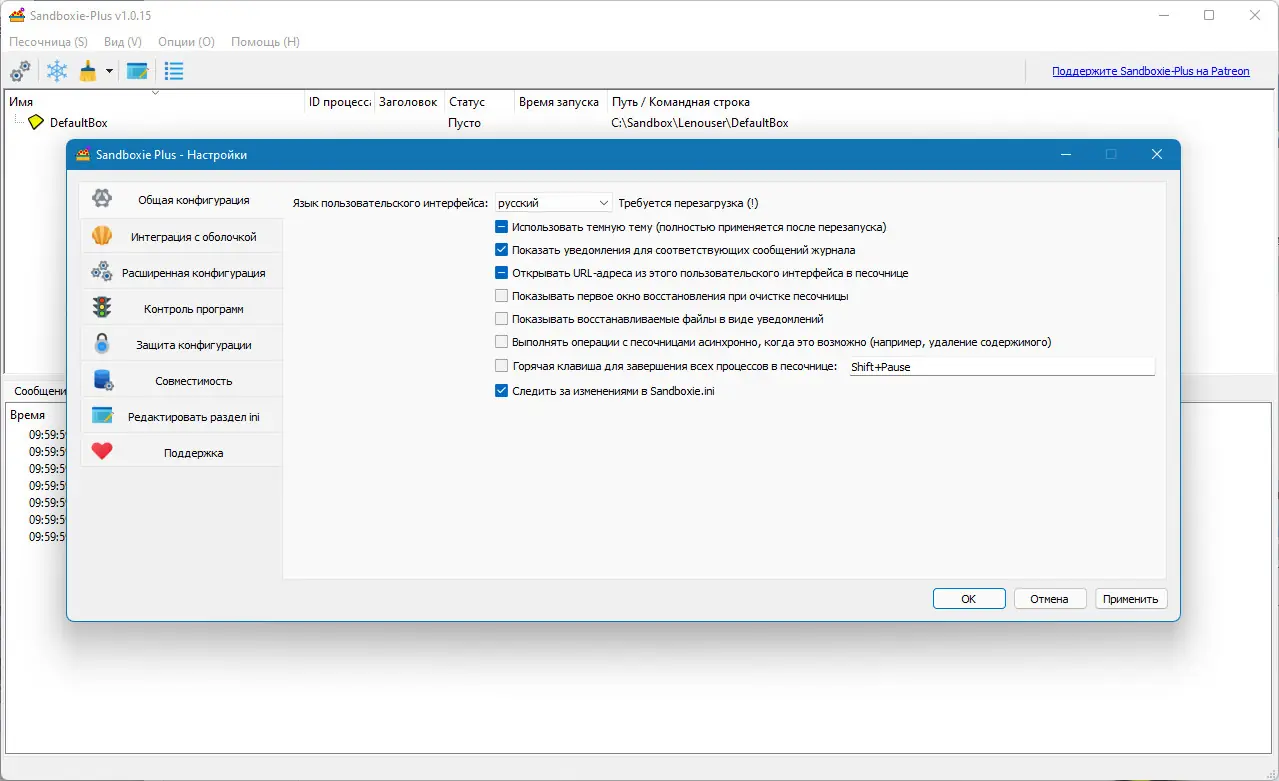Open the Редактировать раздел ini tab
1279x781 pixels.
(x=181, y=417)
